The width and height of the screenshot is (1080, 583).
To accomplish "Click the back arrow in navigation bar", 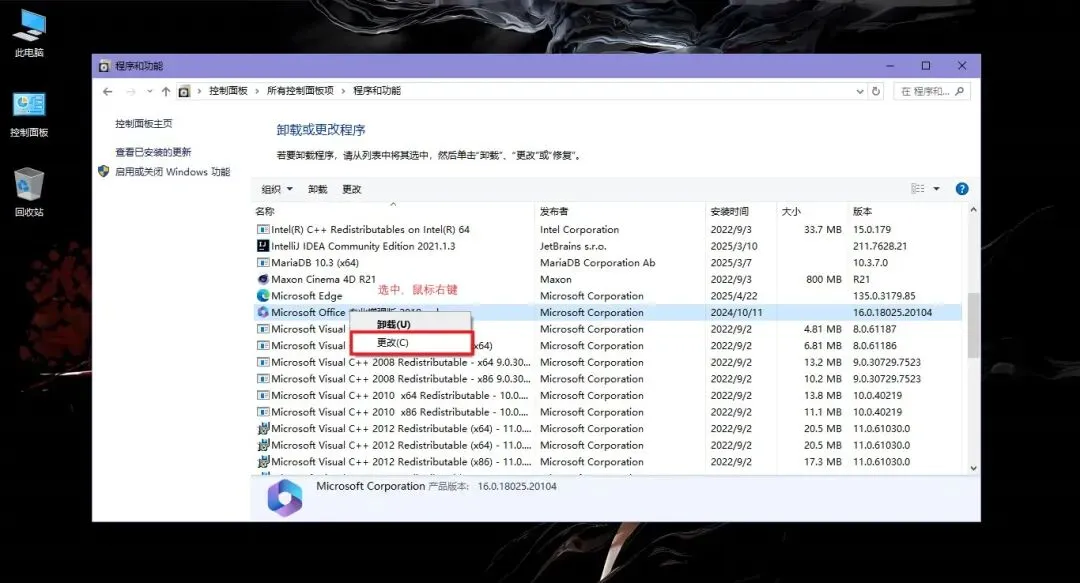I will pyautogui.click(x=107, y=91).
